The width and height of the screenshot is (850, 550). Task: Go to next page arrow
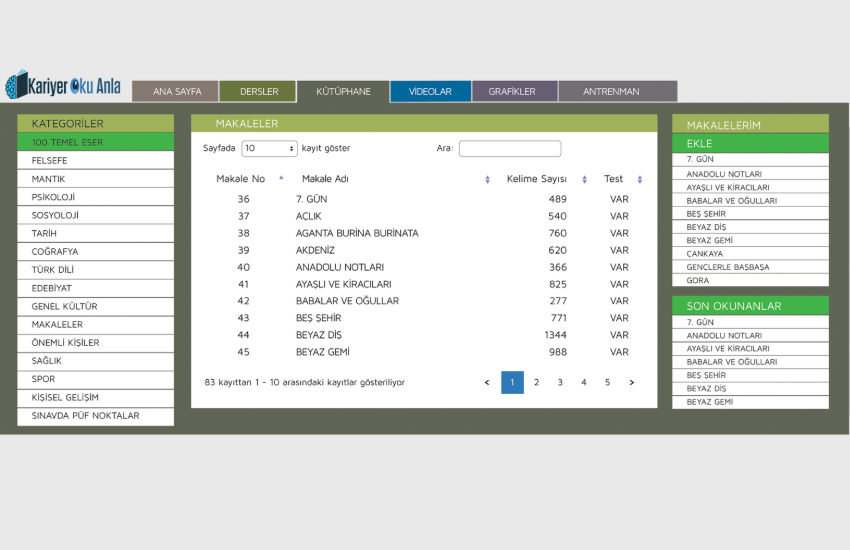pyautogui.click(x=631, y=382)
